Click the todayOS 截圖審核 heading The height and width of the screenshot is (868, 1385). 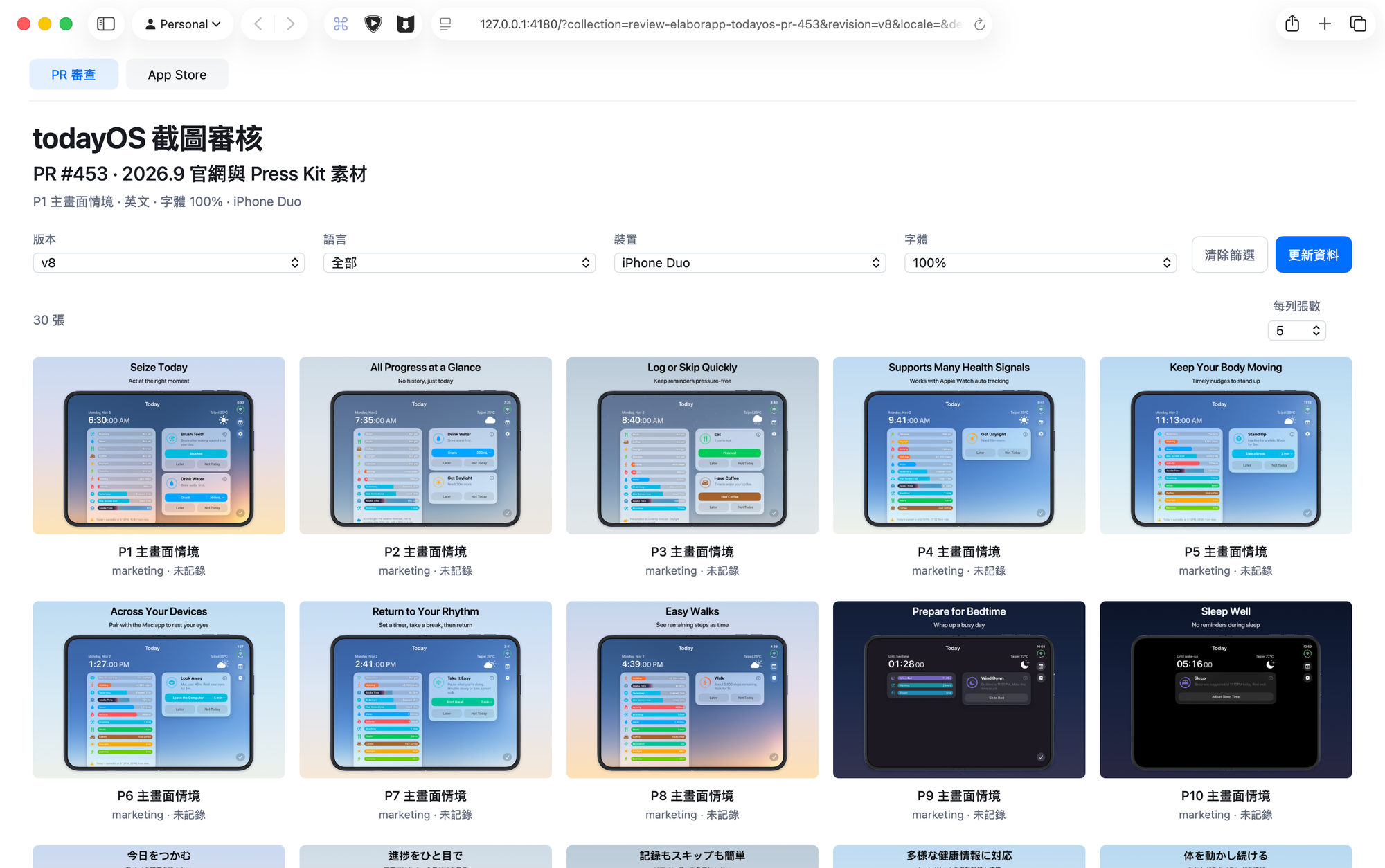tap(148, 138)
